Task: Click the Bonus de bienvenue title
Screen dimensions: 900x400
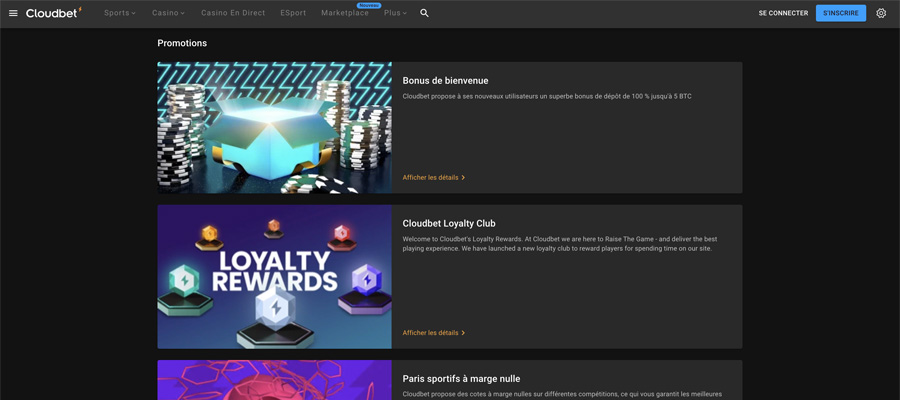Action: (x=445, y=80)
